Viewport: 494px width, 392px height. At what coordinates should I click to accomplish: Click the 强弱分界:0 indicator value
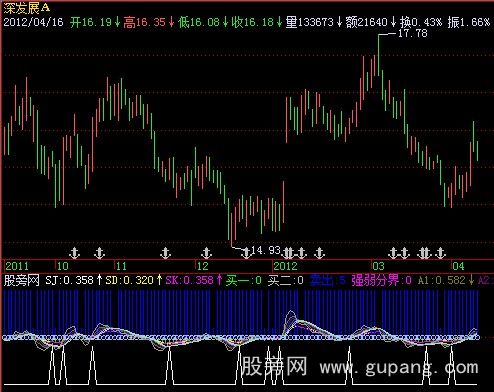[x=381, y=280]
